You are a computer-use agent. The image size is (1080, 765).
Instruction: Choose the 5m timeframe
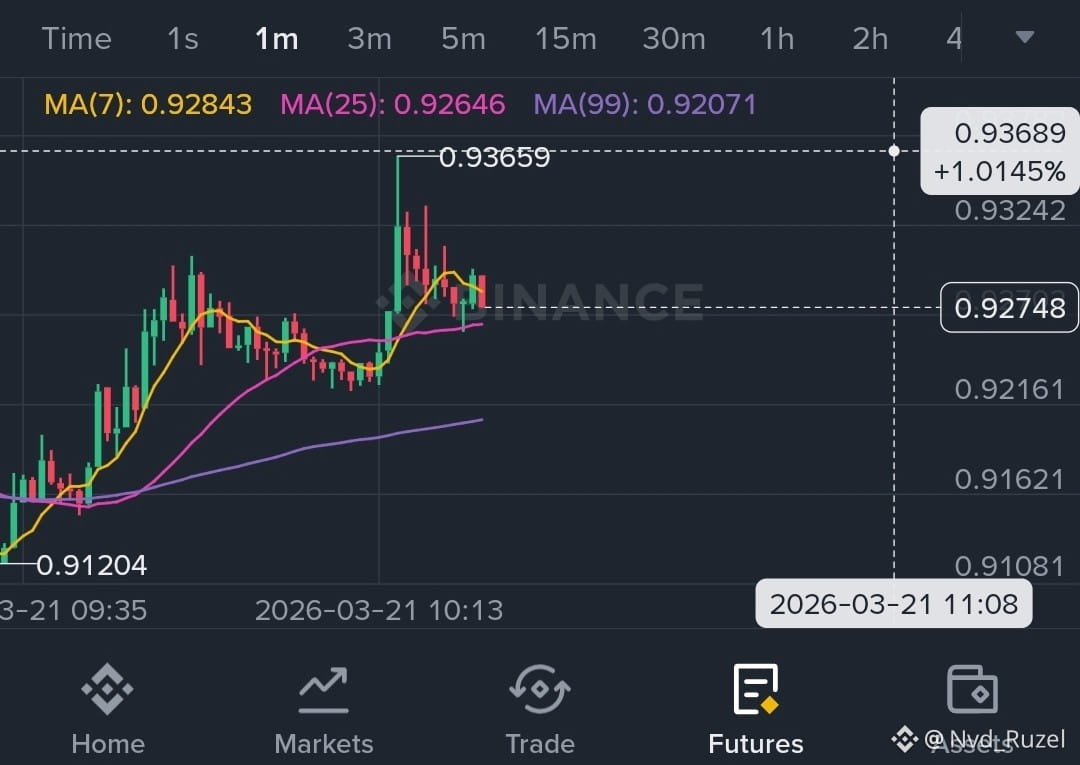click(x=463, y=39)
